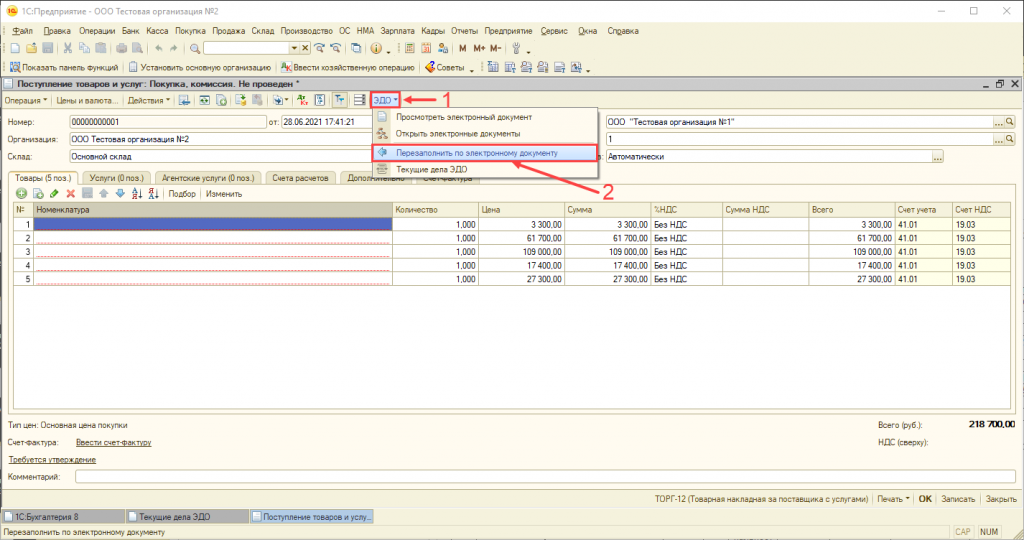This screenshot has height=540, width=1024.
Task: Expand the Печать dropdown button
Action: (891, 498)
